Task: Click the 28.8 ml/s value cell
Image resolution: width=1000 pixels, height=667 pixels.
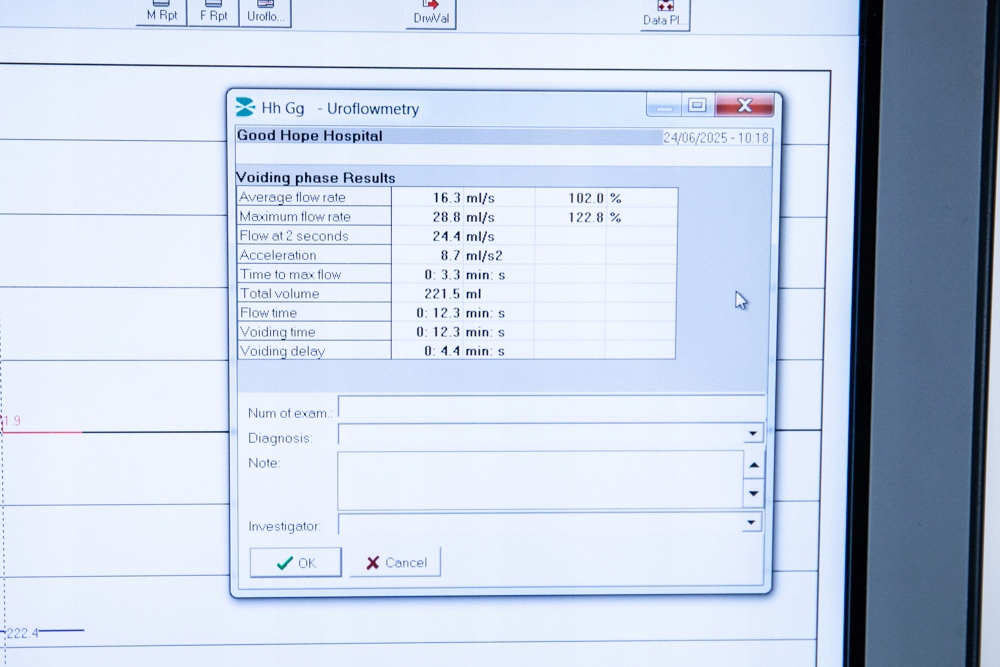Action: point(463,217)
